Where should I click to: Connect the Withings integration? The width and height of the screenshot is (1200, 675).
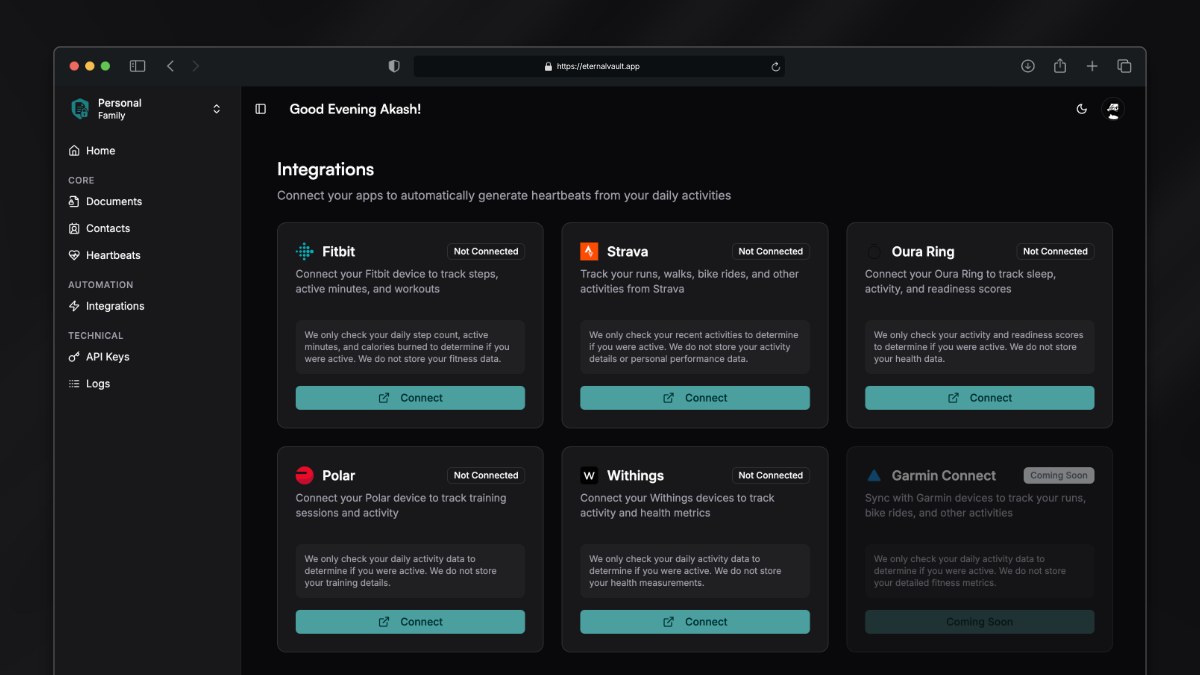pyautogui.click(x=695, y=622)
